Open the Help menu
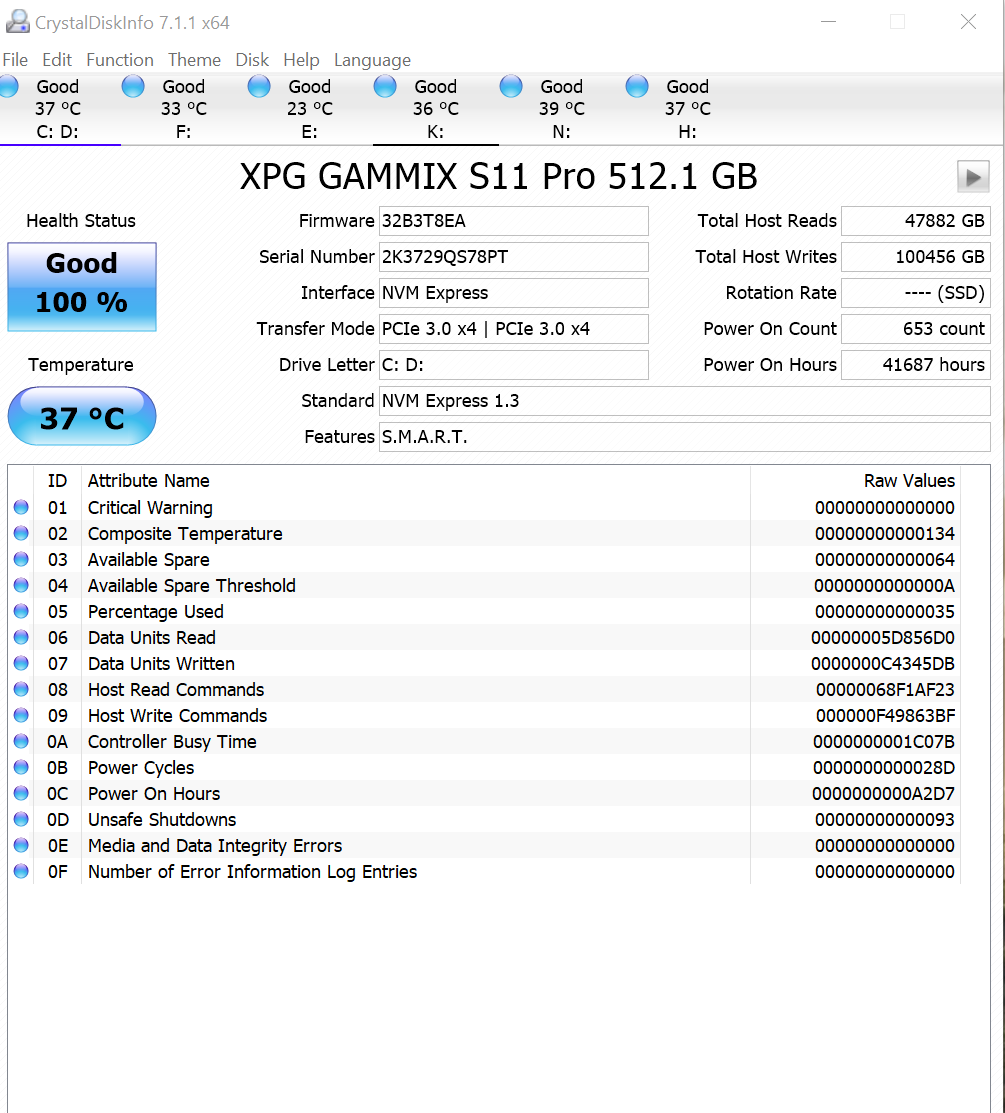This screenshot has width=1005, height=1113. point(301,60)
